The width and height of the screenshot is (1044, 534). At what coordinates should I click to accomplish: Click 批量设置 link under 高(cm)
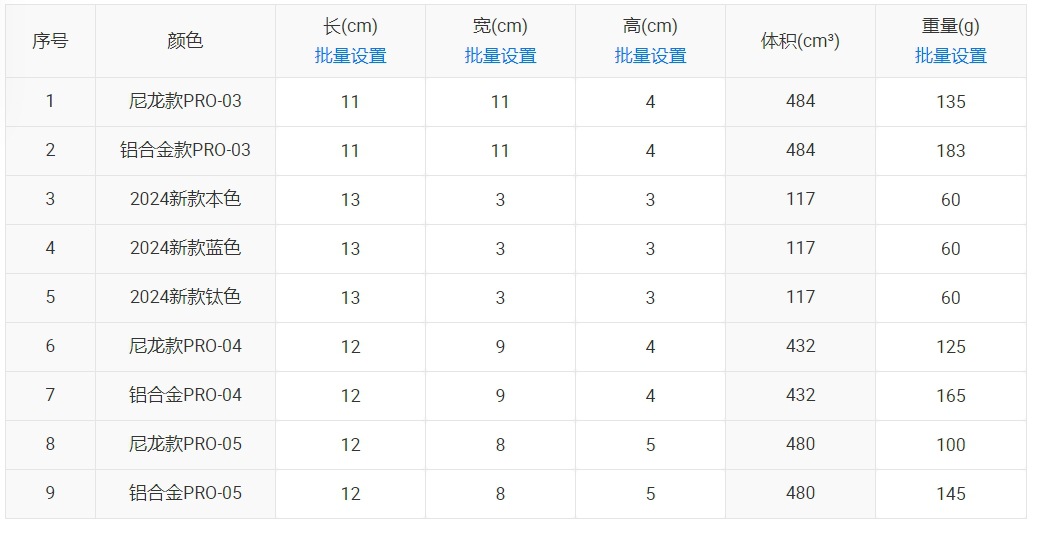650,56
